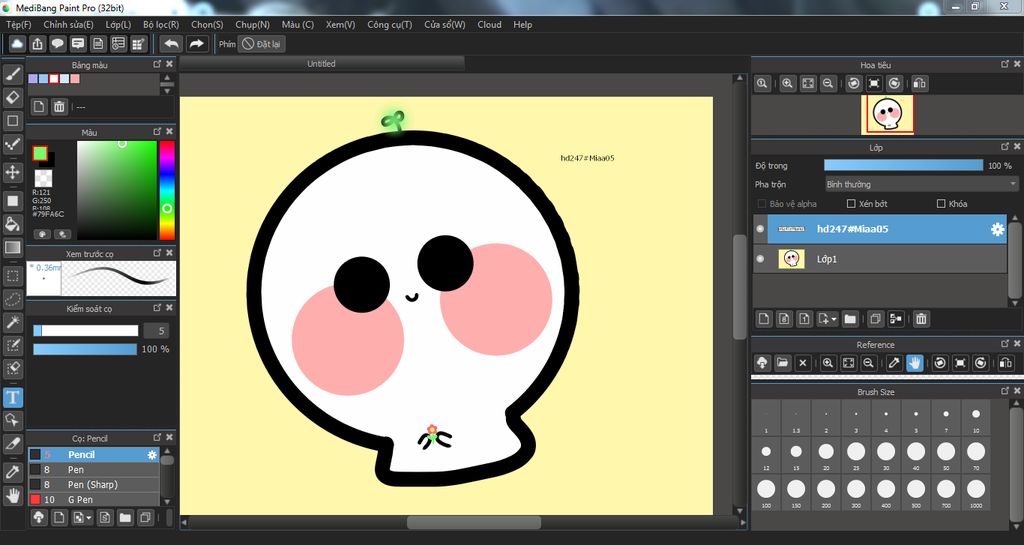
Task: Pop out the Brush Size panel
Action: point(1005,391)
